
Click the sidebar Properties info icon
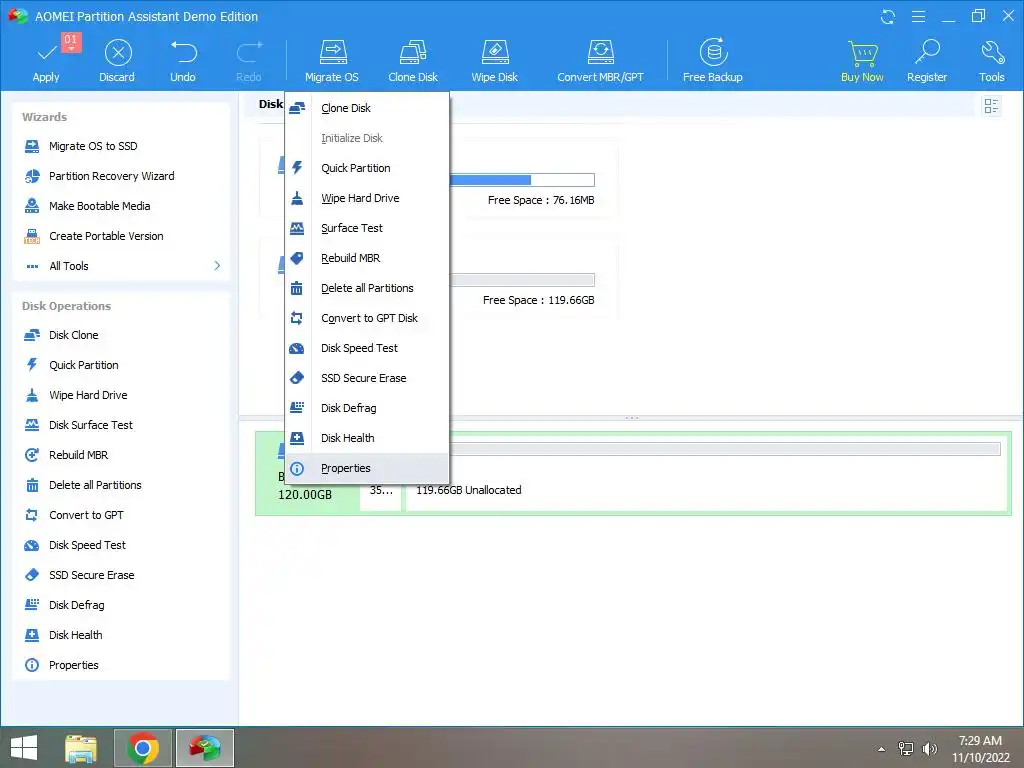[32, 665]
